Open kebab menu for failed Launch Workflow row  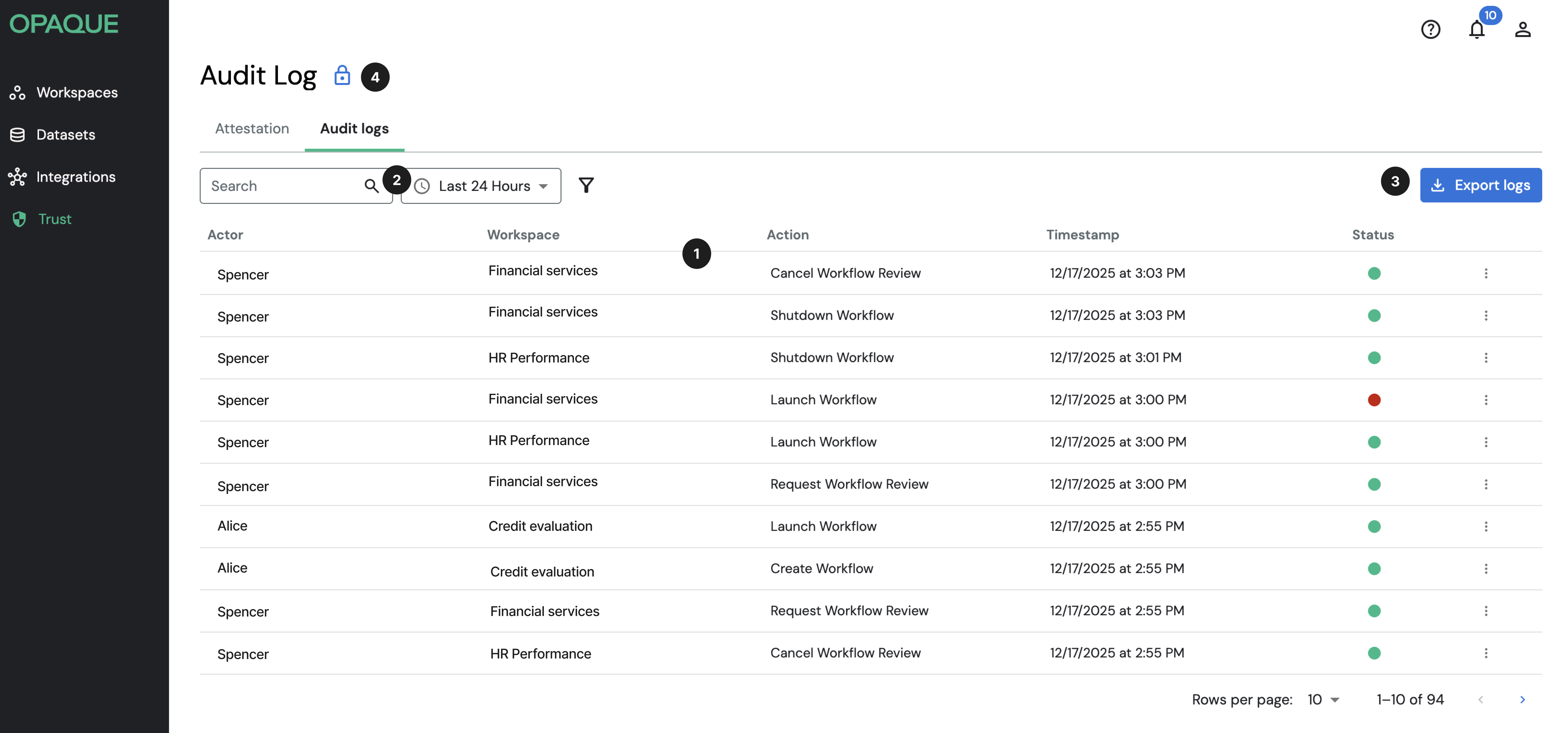pos(1485,400)
